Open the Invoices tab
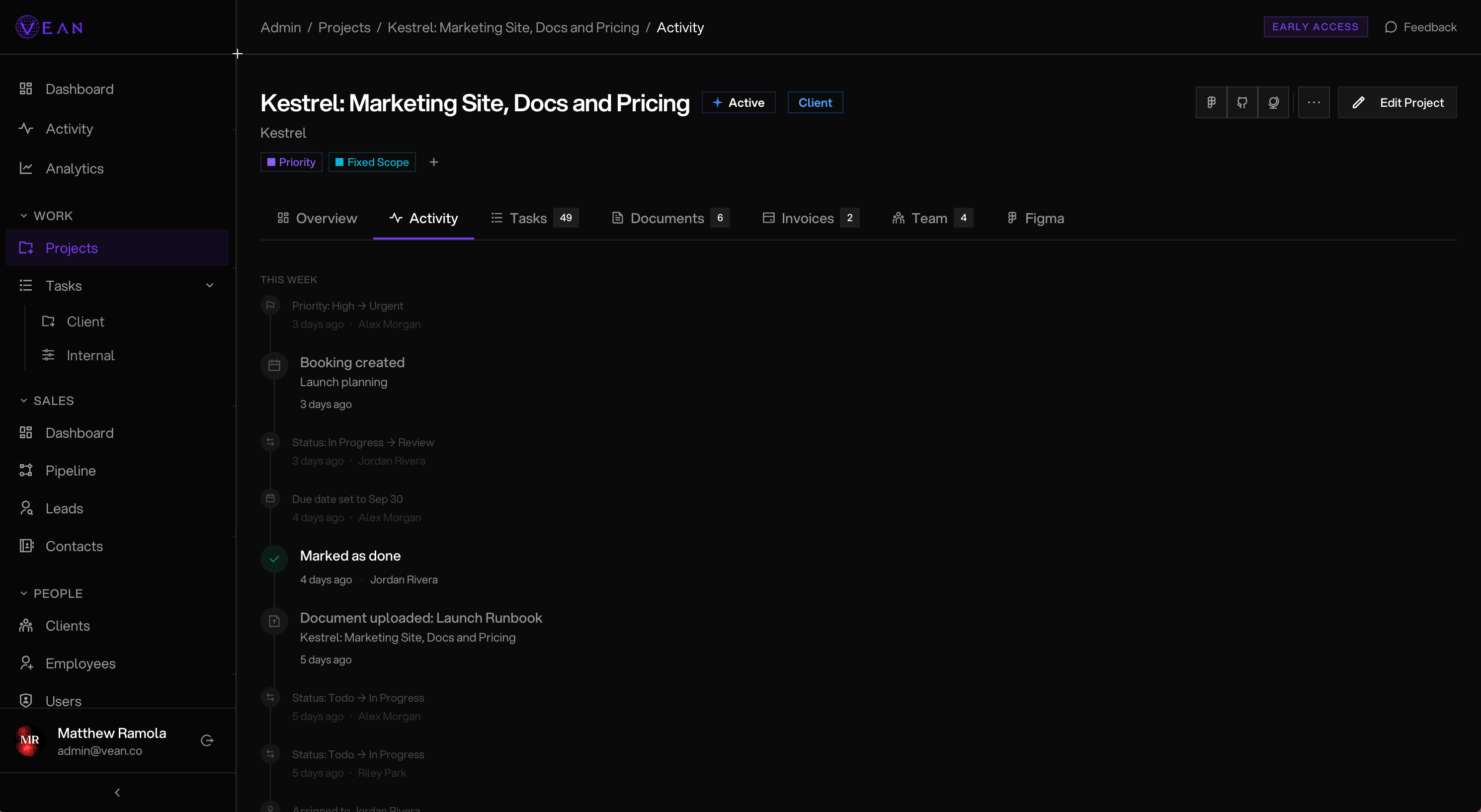 (810, 218)
